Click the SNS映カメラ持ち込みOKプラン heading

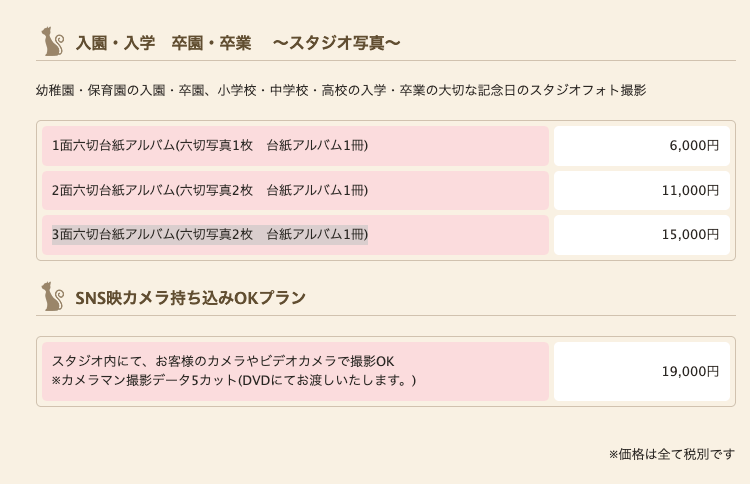tap(190, 298)
